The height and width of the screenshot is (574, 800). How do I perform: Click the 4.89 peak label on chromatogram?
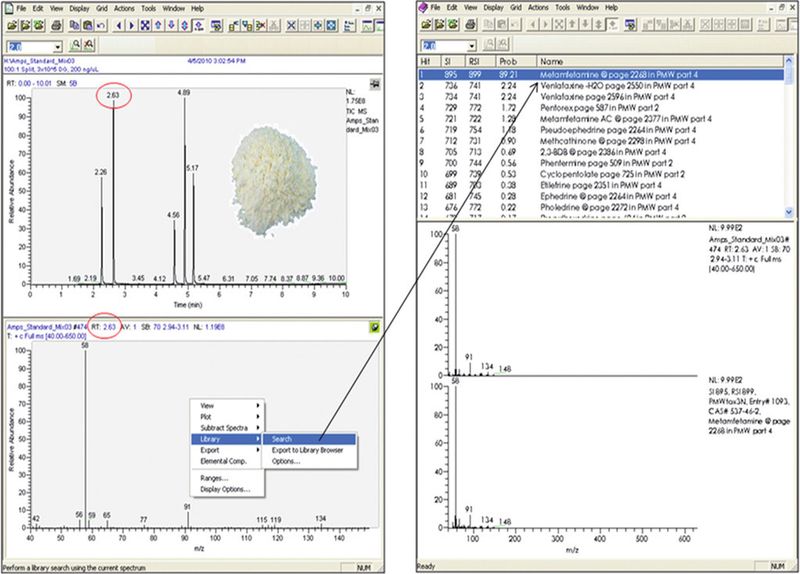click(x=184, y=93)
